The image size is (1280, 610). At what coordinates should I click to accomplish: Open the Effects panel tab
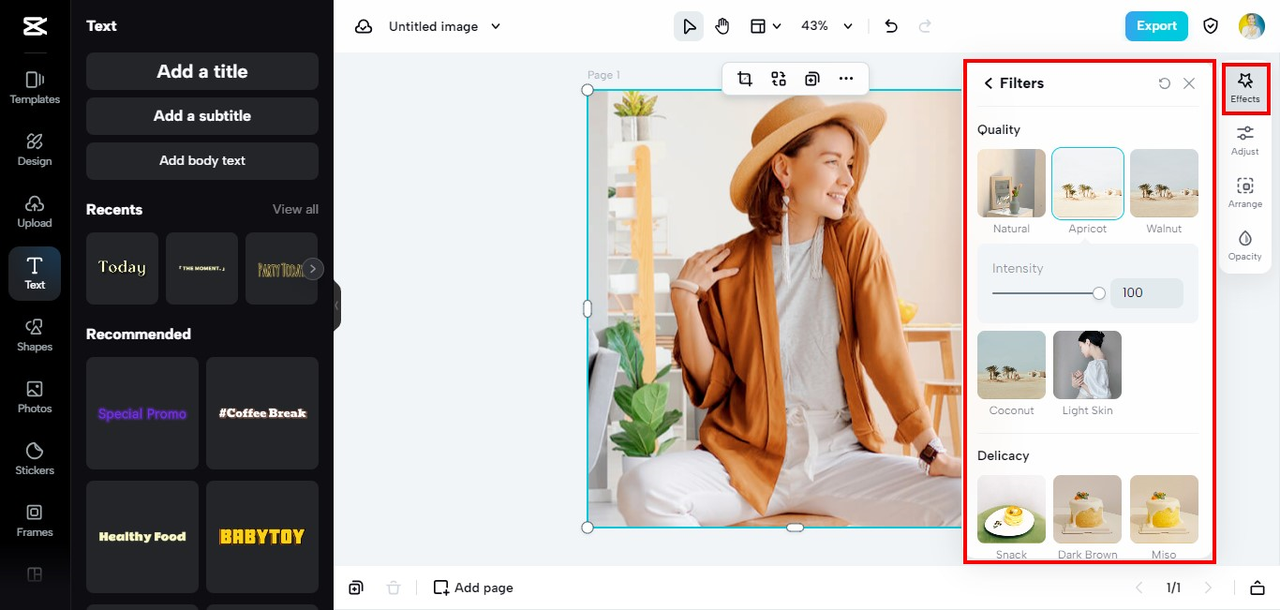coord(1245,88)
